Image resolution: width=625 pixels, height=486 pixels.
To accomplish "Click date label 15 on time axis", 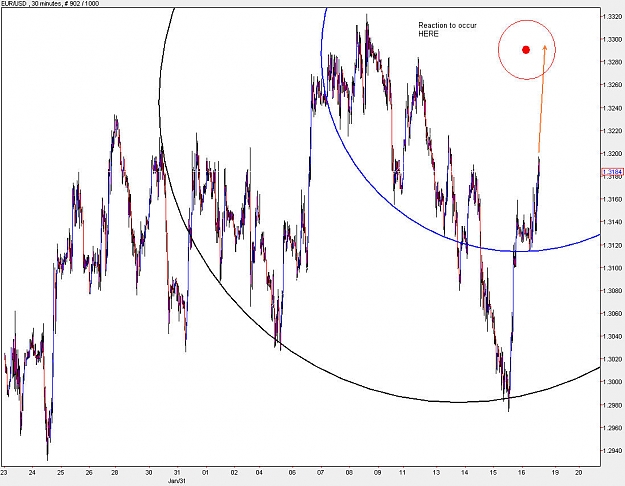I will (x=493, y=473).
